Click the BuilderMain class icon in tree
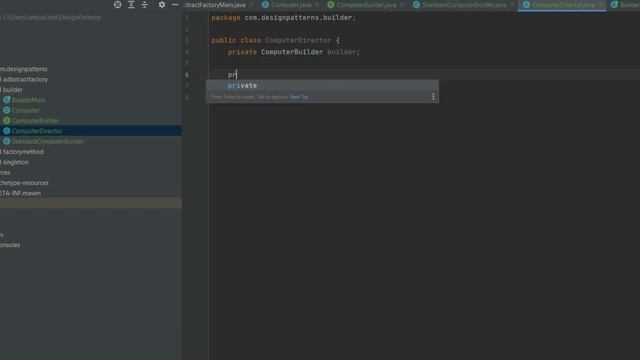Image resolution: width=640 pixels, height=360 pixels. 7,100
